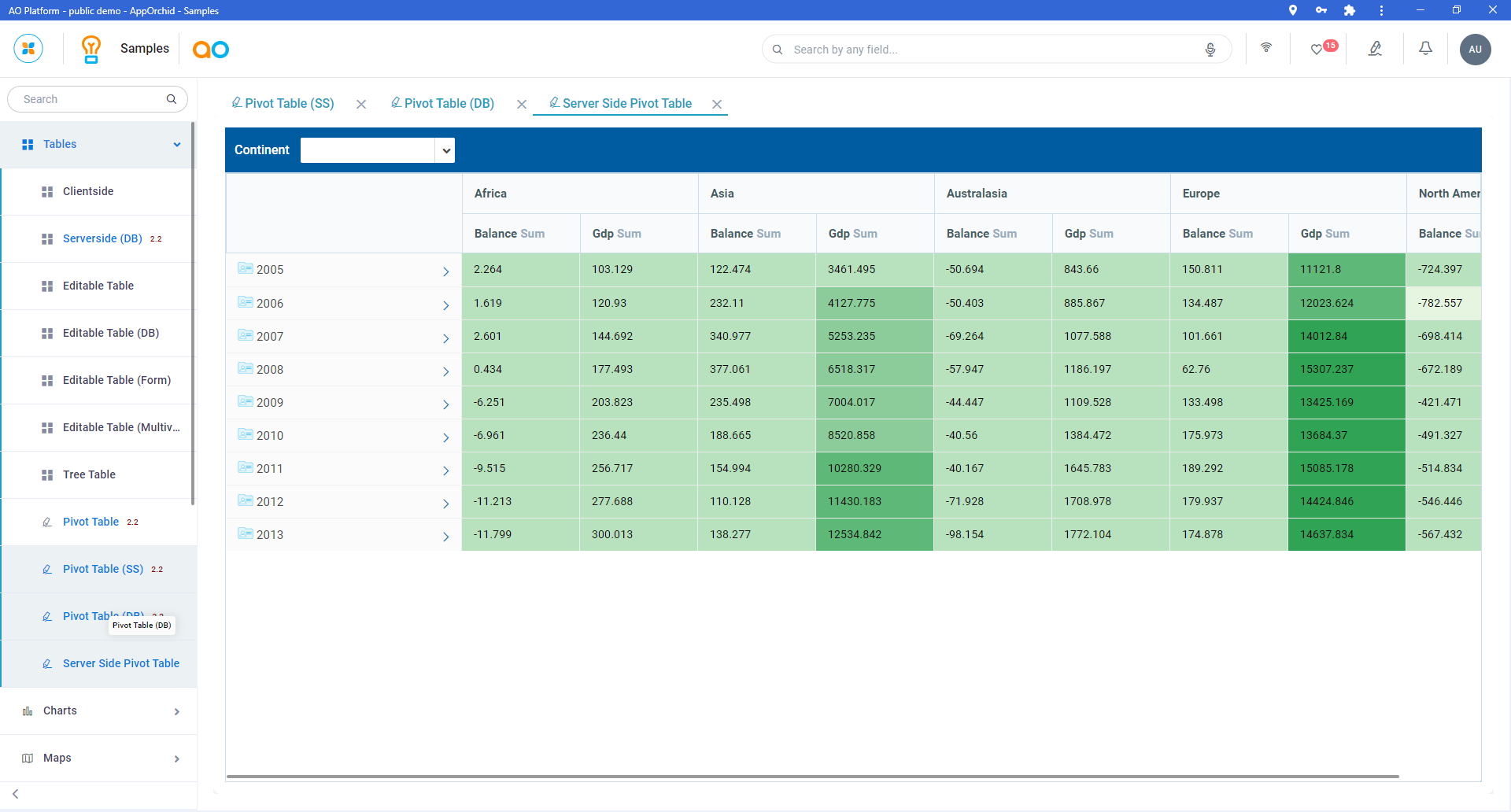
Task: Click the app launcher logo icon
Action: (28, 49)
